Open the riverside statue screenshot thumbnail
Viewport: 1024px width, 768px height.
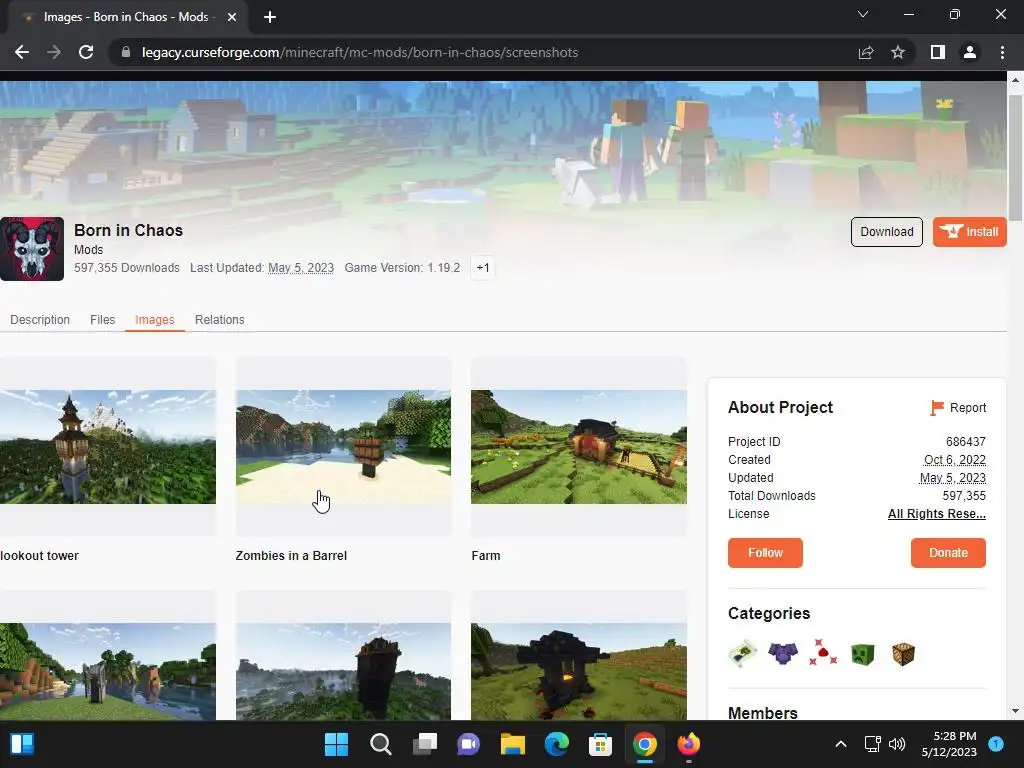pos(108,671)
